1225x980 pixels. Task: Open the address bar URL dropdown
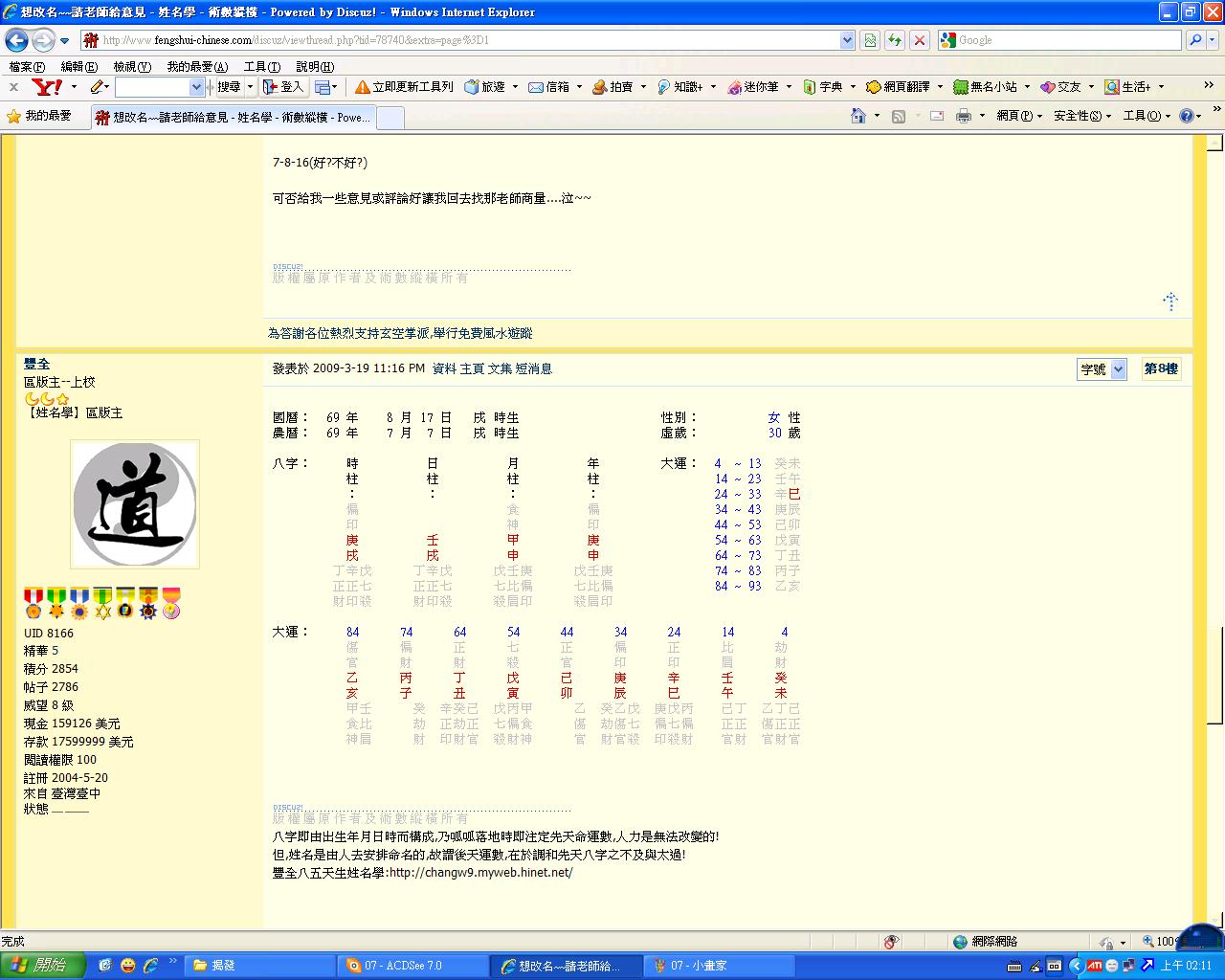(847, 40)
